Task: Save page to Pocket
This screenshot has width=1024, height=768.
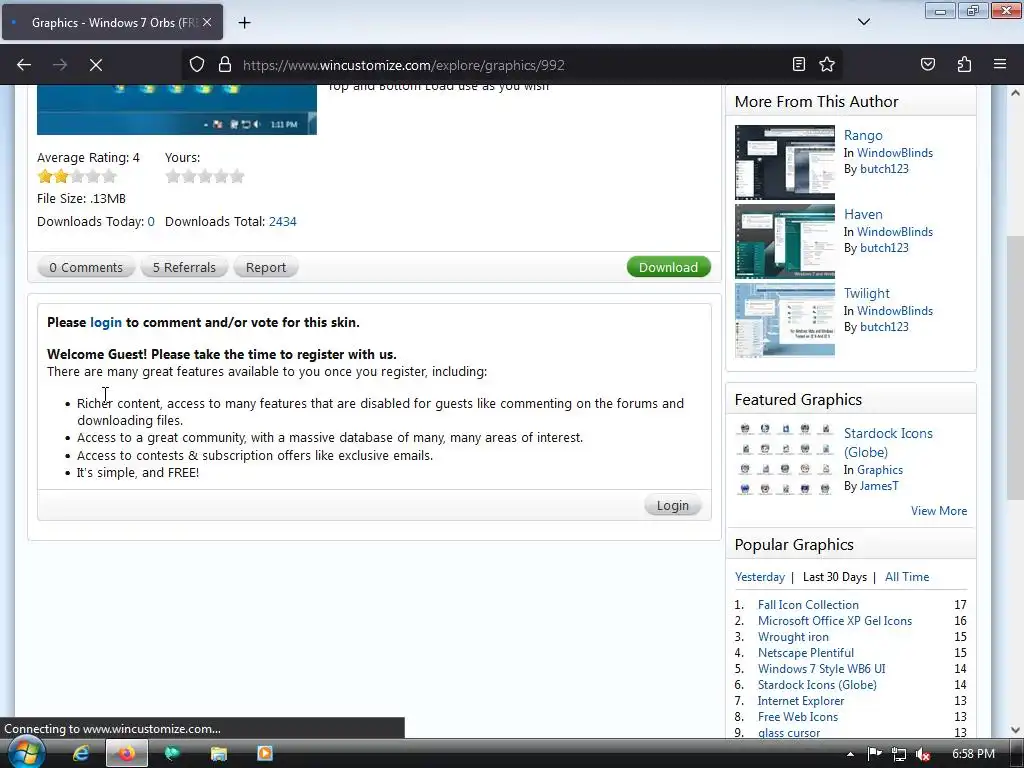Action: coord(927,65)
